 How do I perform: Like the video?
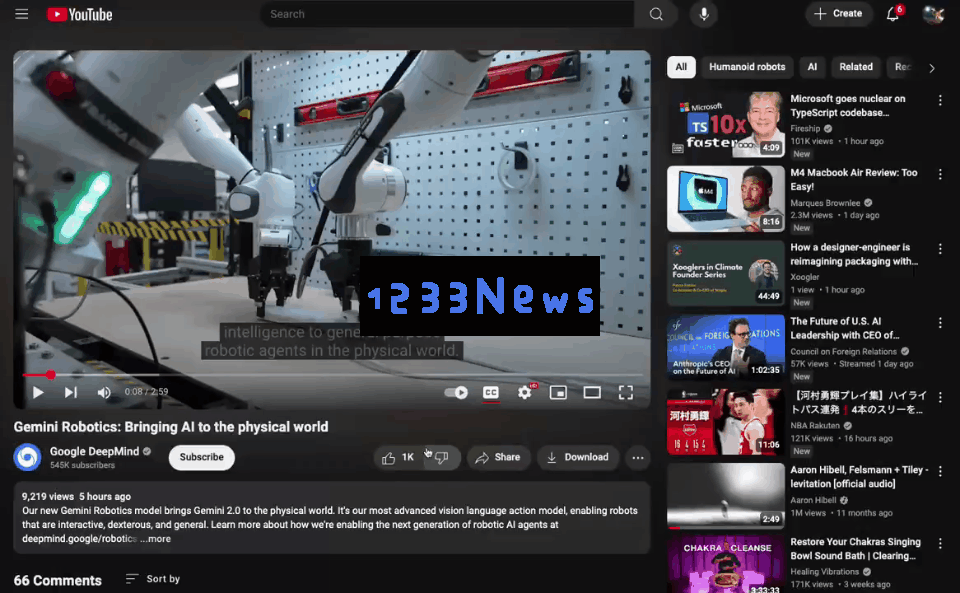click(x=397, y=457)
